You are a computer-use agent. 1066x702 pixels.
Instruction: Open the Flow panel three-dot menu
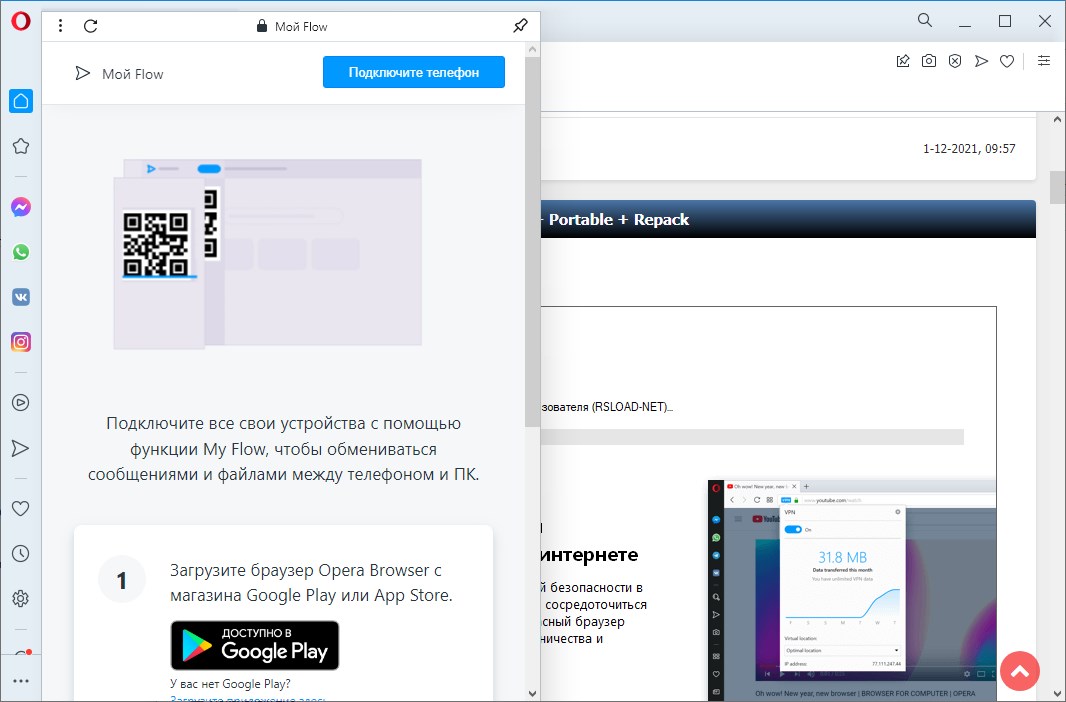click(61, 26)
